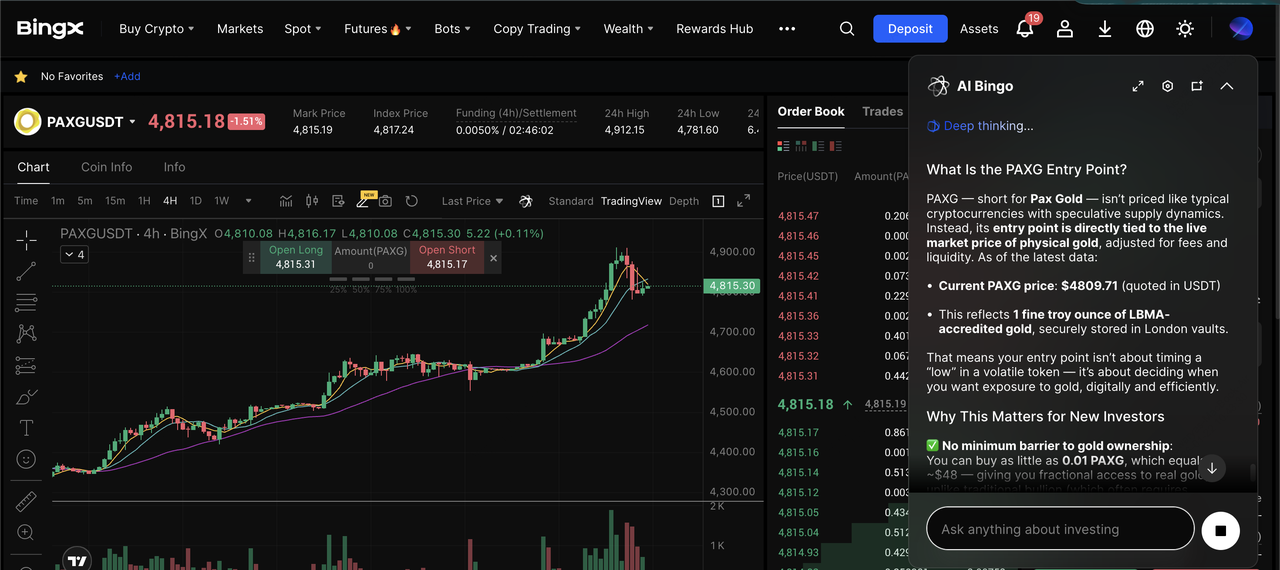Expand the PAXGUSDT pair selector
This screenshot has height=570, width=1280.
[x=132, y=122]
